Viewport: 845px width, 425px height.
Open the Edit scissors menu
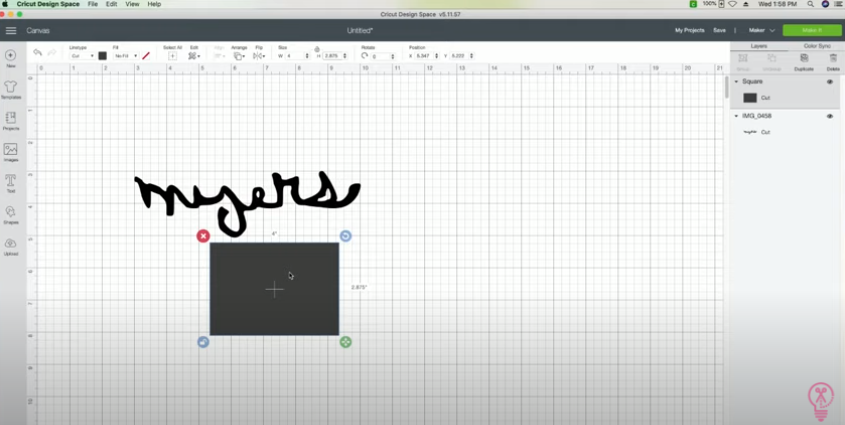pos(194,56)
